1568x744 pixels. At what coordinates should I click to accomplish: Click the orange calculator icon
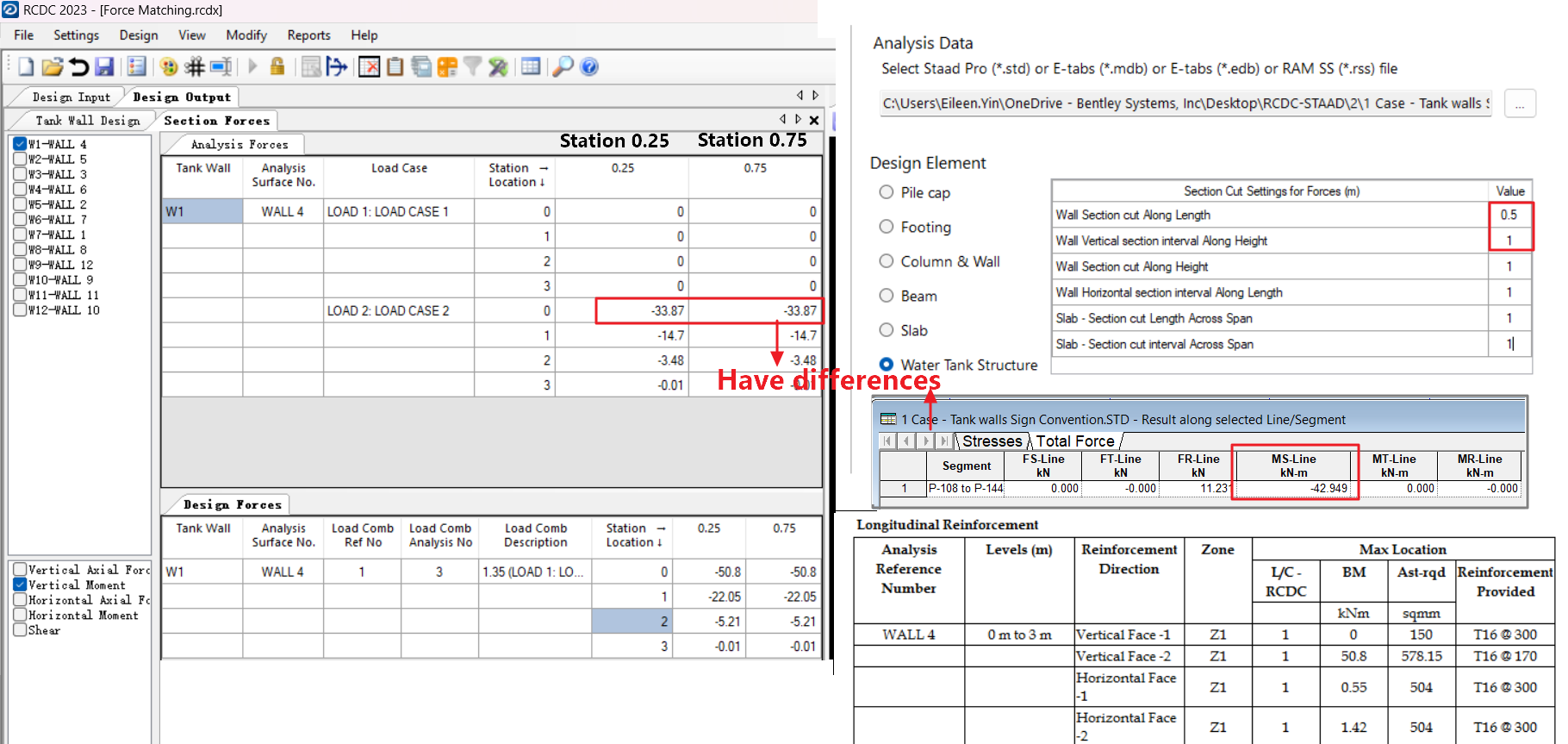click(x=447, y=67)
